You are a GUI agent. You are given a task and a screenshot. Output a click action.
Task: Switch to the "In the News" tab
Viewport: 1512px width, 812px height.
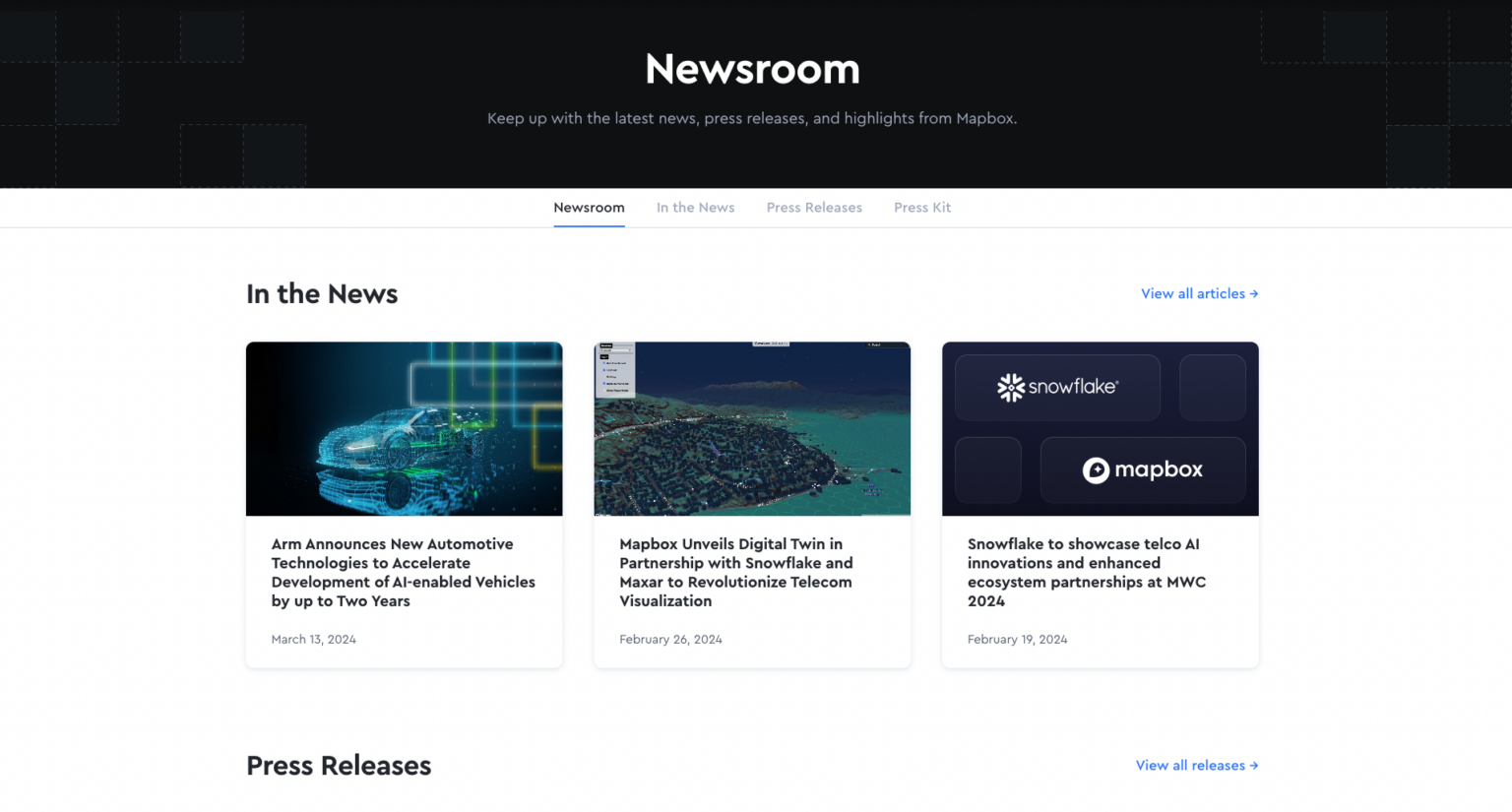pyautogui.click(x=695, y=208)
